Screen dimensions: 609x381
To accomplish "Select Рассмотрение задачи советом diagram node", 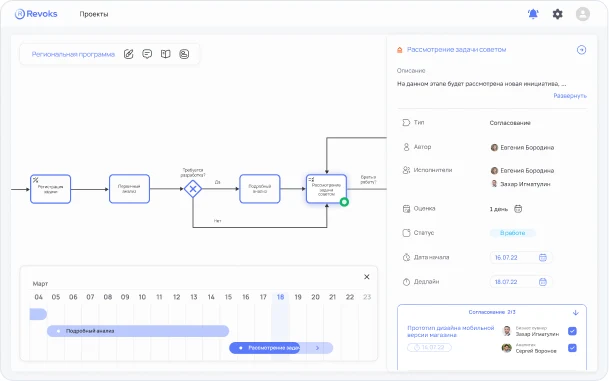I will tap(326, 189).
